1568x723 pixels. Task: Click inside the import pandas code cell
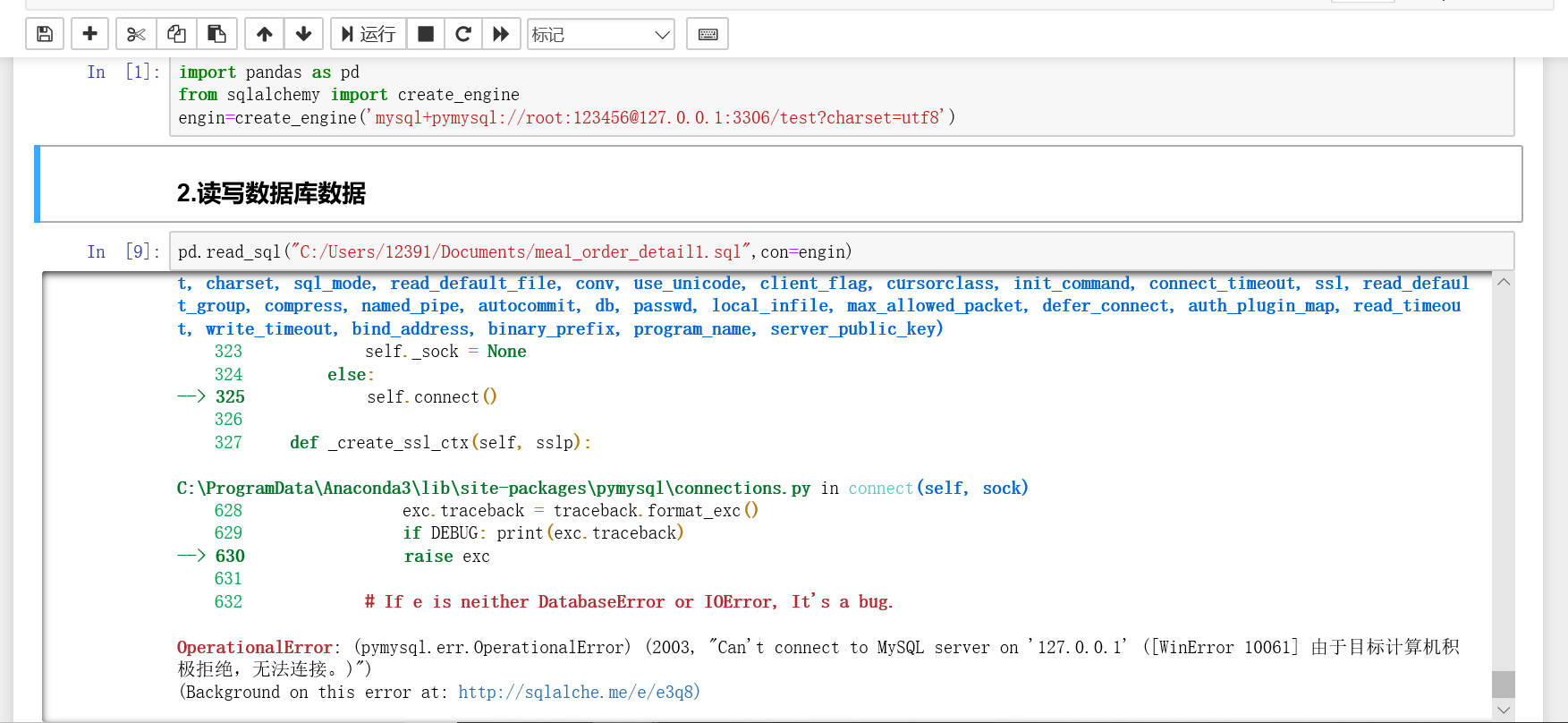pyautogui.click(x=842, y=95)
